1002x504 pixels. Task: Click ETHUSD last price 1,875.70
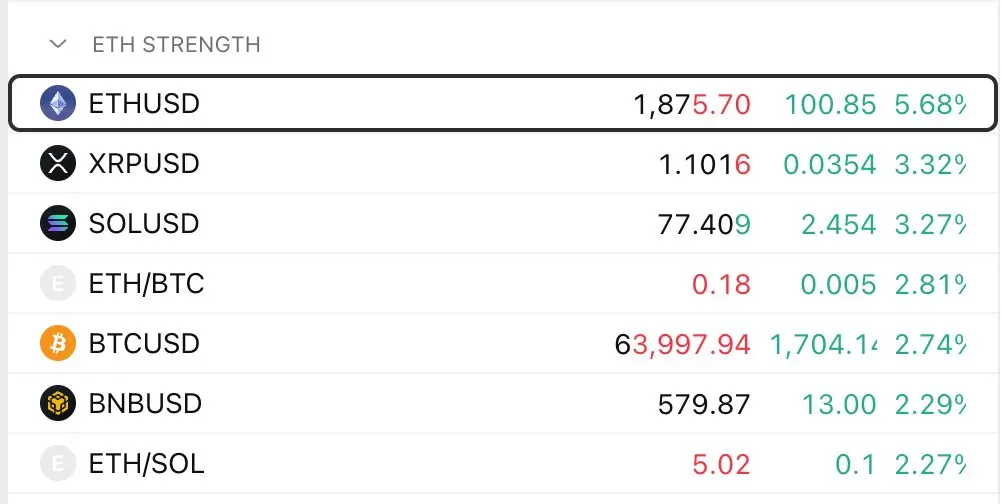(691, 104)
